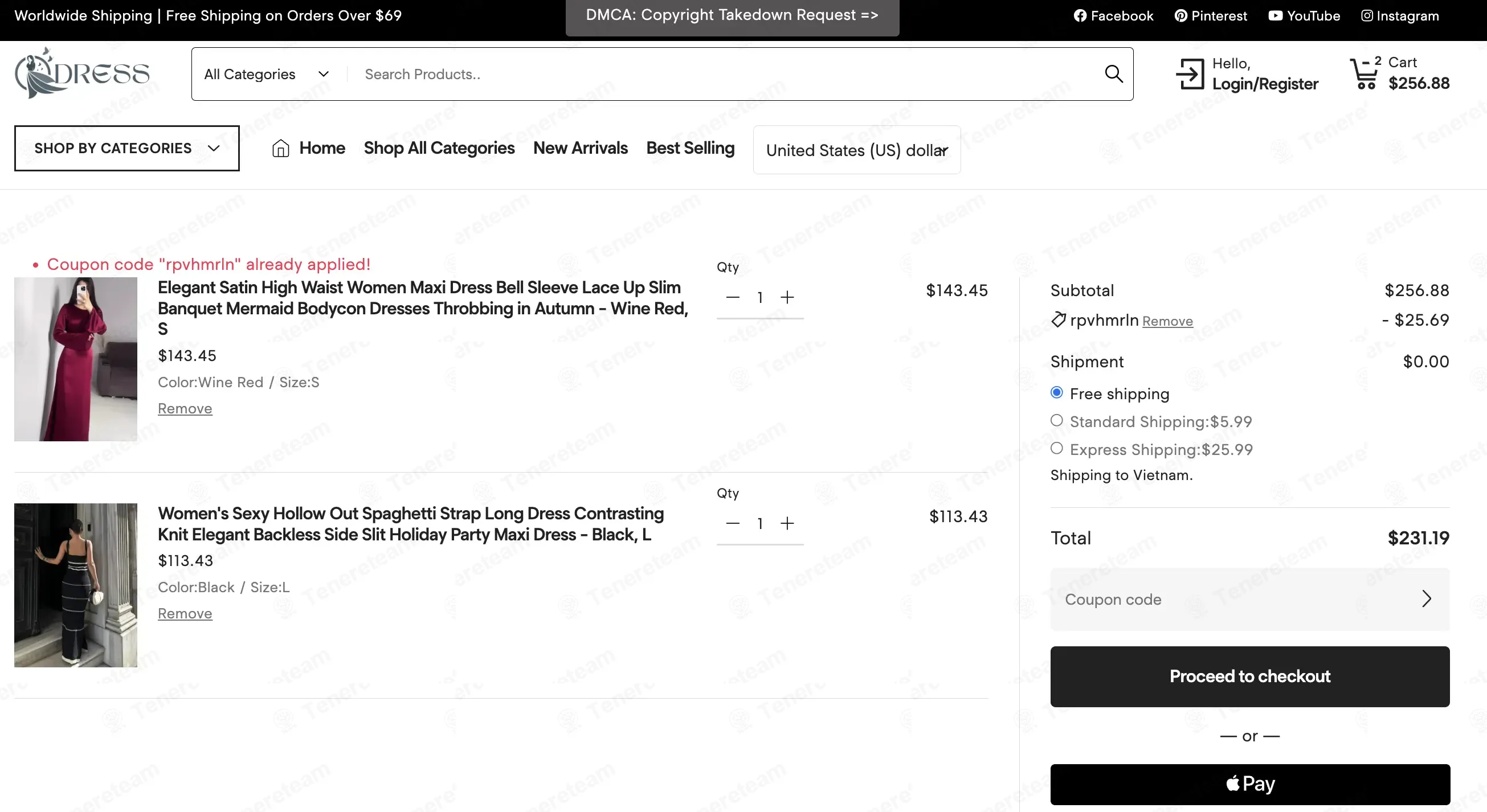Select Standard Shipping $5.99 option
Screen dimensions: 1487x812
pyautogui.click(x=1056, y=420)
